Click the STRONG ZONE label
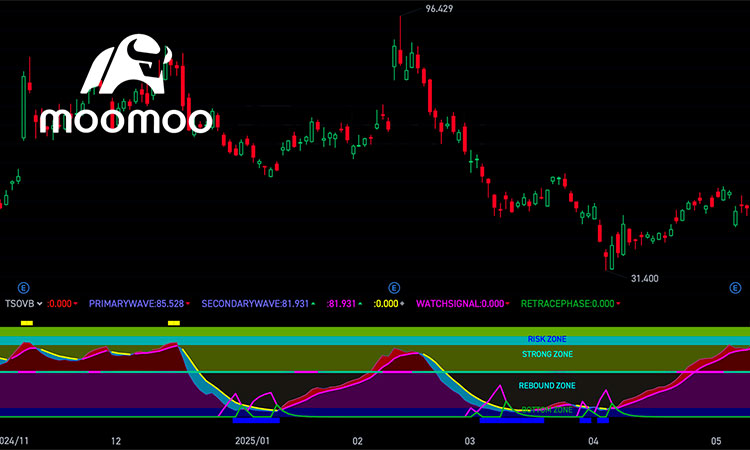 pyautogui.click(x=547, y=354)
